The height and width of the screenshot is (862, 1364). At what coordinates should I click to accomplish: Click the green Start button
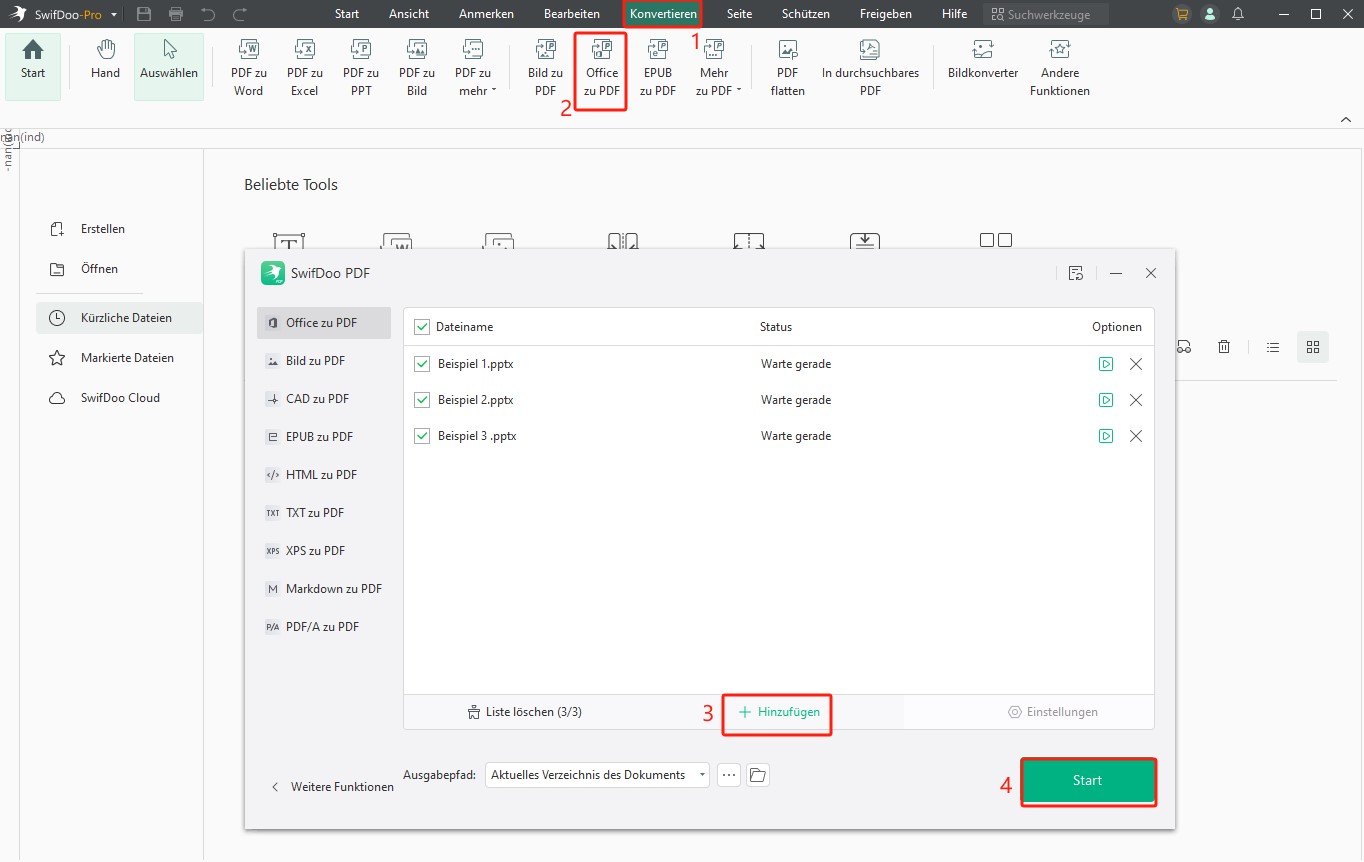coord(1088,780)
